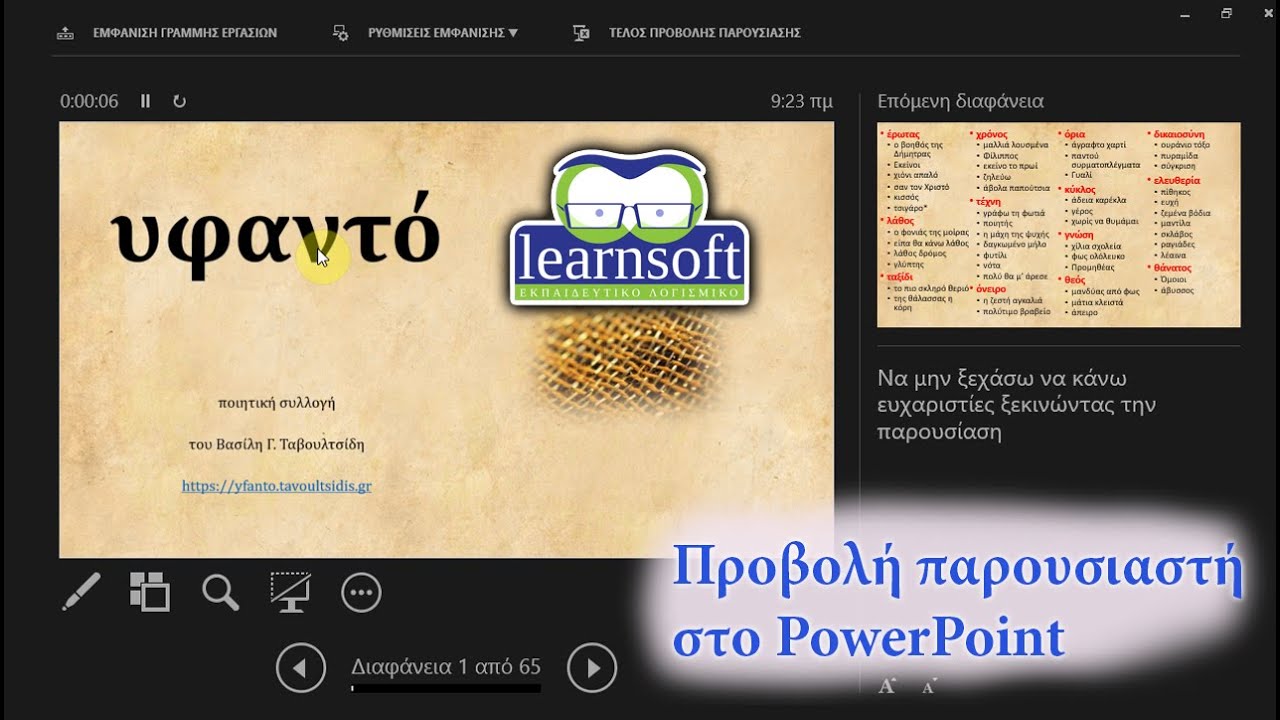This screenshot has height=720, width=1280.
Task: Pause the presentation timer
Action: point(145,101)
